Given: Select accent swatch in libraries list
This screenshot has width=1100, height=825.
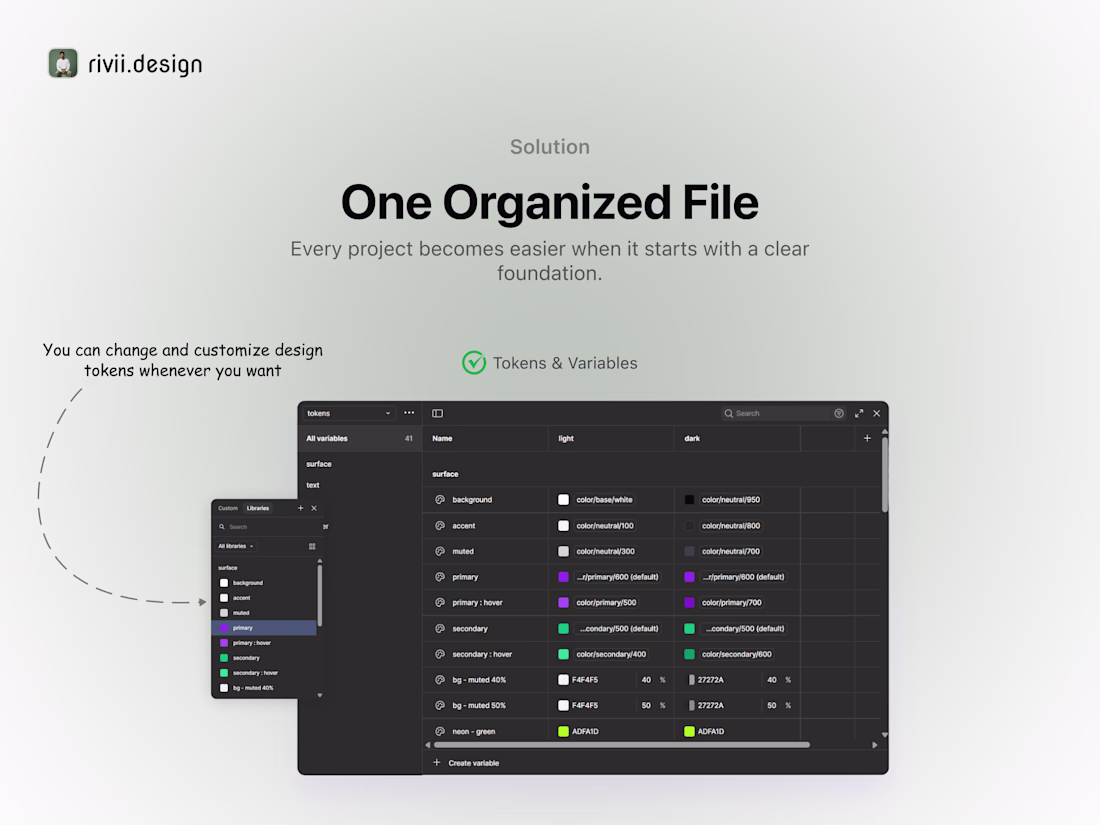Looking at the screenshot, I should tap(224, 598).
